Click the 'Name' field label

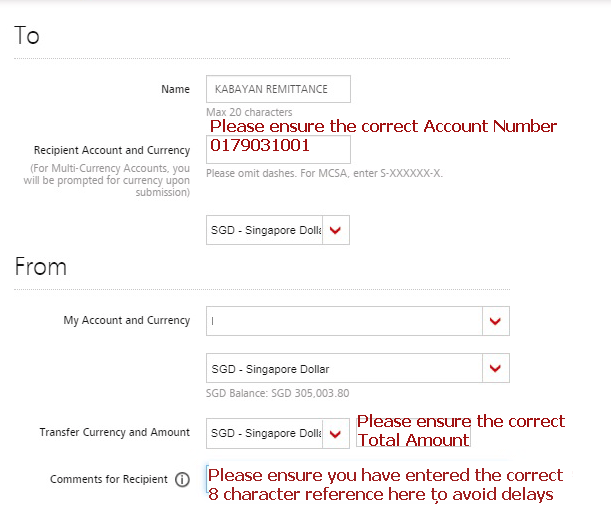(x=175, y=89)
